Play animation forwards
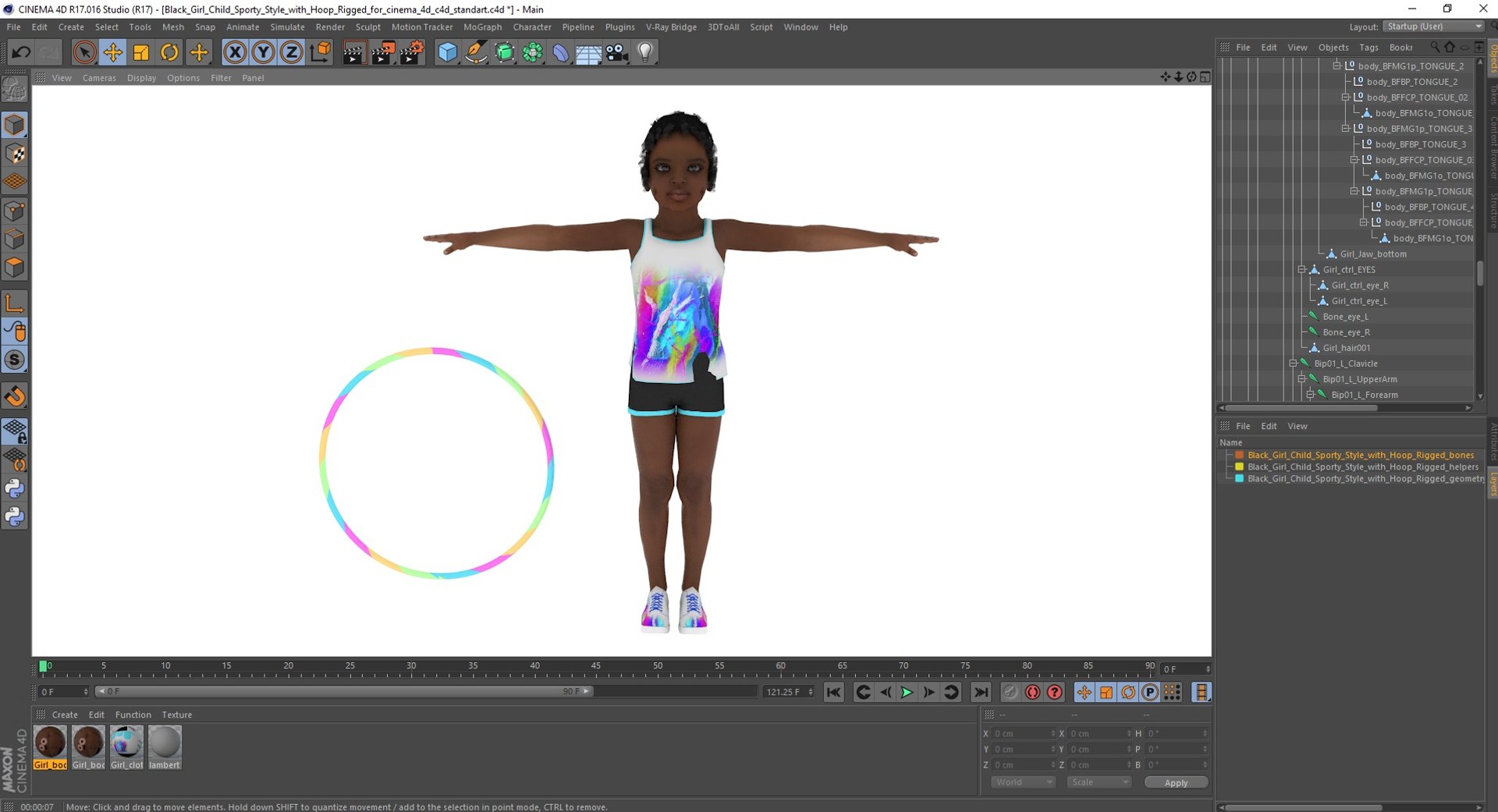Image resolution: width=1498 pixels, height=812 pixels. [x=907, y=692]
